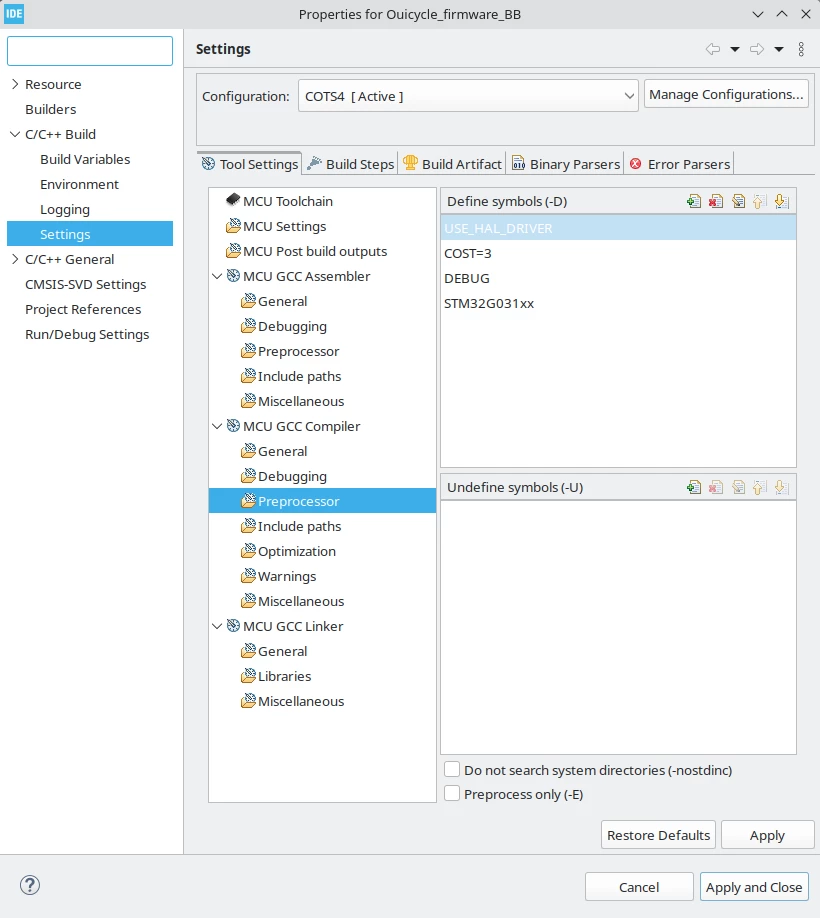Image resolution: width=820 pixels, height=918 pixels.
Task: Select the COST=3 symbol
Action: [x=618, y=254]
